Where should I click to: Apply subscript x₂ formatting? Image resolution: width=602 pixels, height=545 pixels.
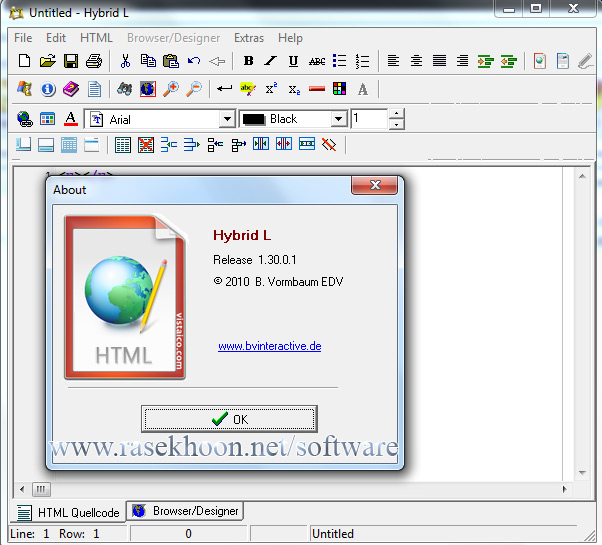click(x=294, y=89)
